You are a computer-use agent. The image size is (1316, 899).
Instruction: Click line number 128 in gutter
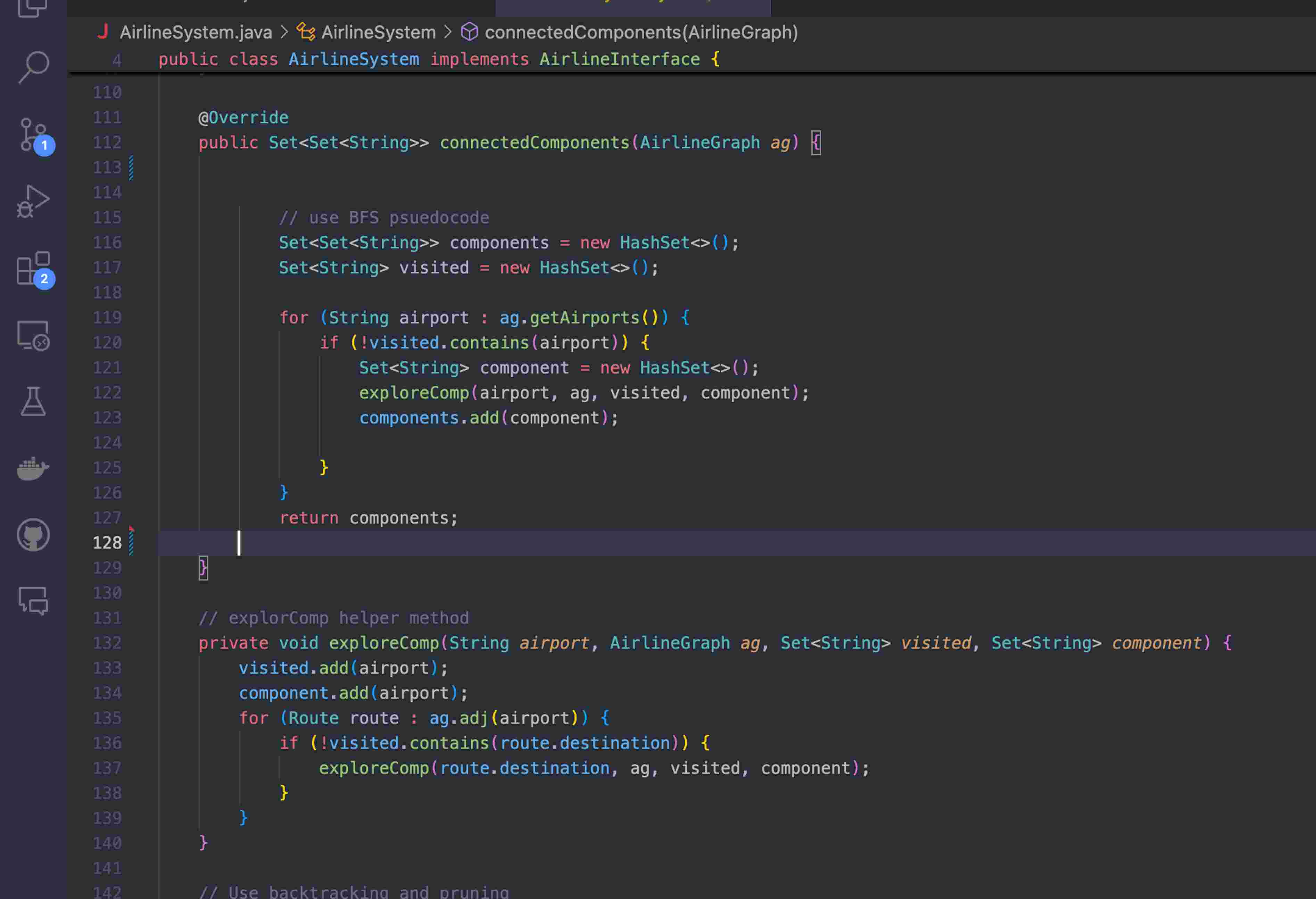point(107,543)
